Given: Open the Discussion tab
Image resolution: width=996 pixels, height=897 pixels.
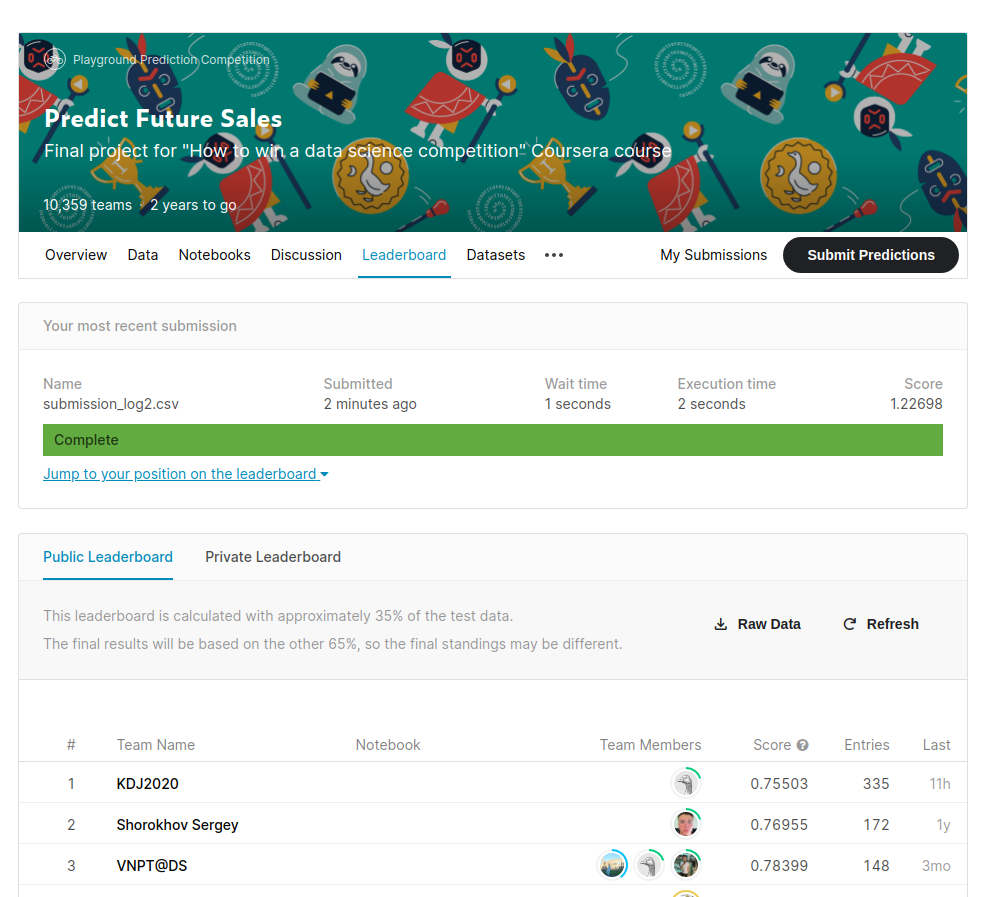Looking at the screenshot, I should (x=306, y=255).
